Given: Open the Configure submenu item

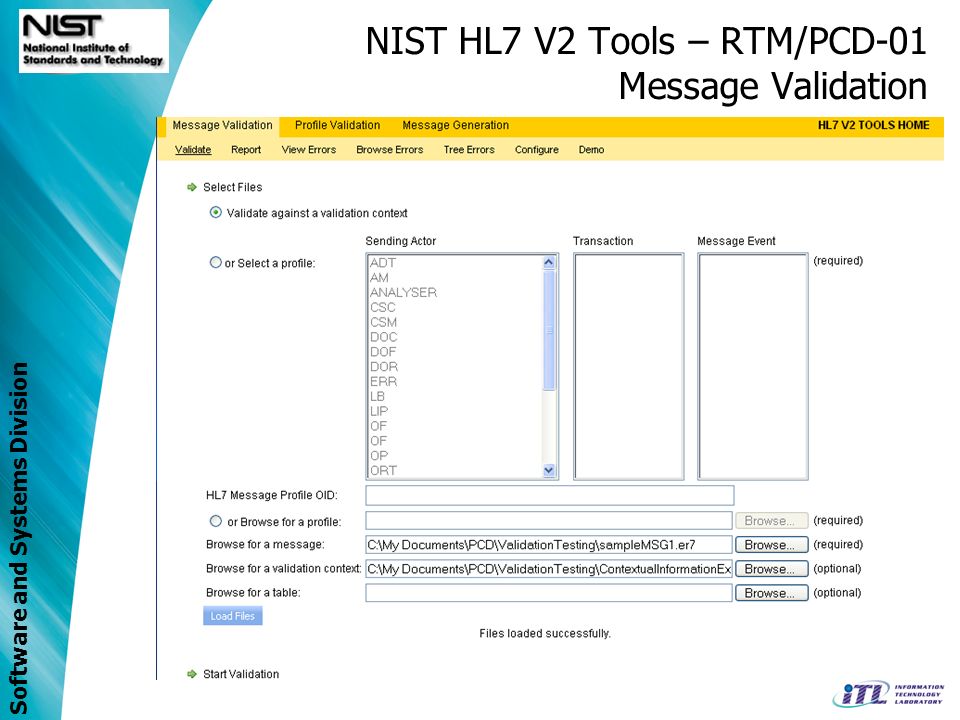Looking at the screenshot, I should tap(536, 149).
